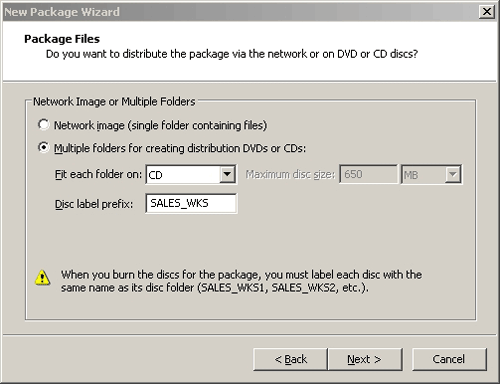
Task: Go Back to previous wizard page
Action: click(x=290, y=359)
